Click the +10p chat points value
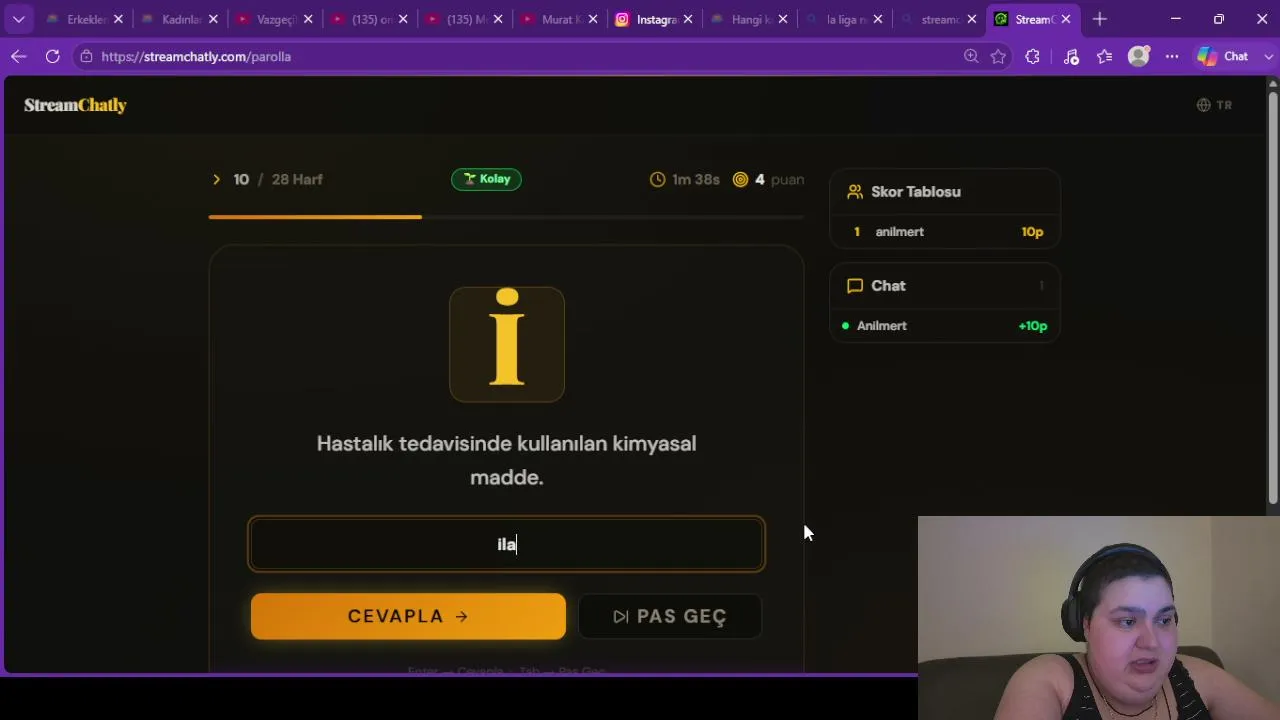Screen dimensions: 1280x720 click(x=1033, y=326)
